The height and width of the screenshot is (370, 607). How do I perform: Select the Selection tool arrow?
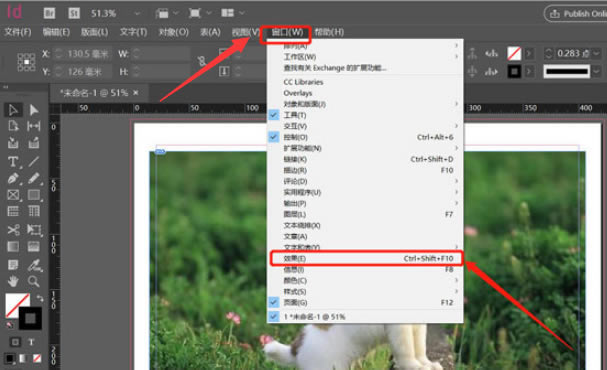[13, 110]
